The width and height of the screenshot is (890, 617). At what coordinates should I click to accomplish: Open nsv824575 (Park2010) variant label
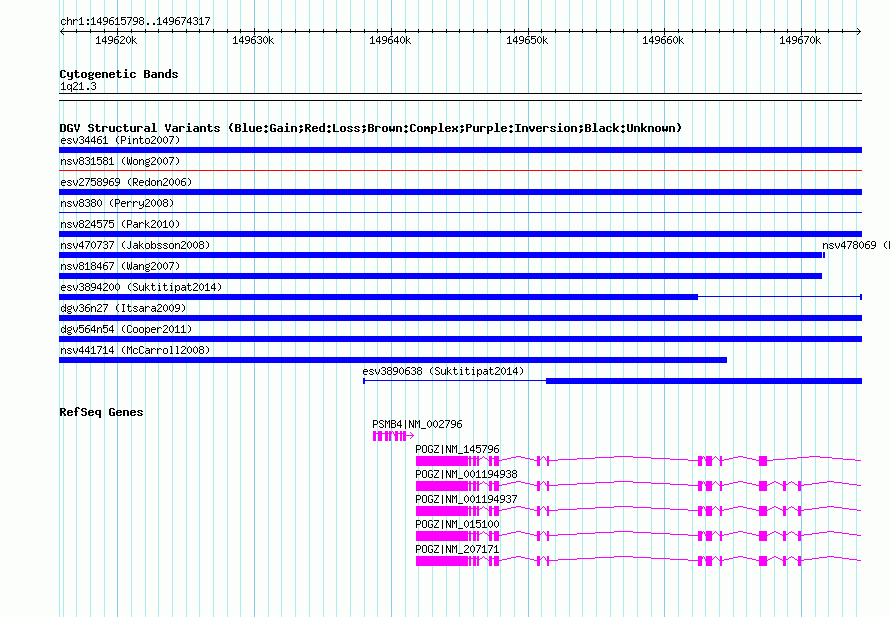[120, 224]
